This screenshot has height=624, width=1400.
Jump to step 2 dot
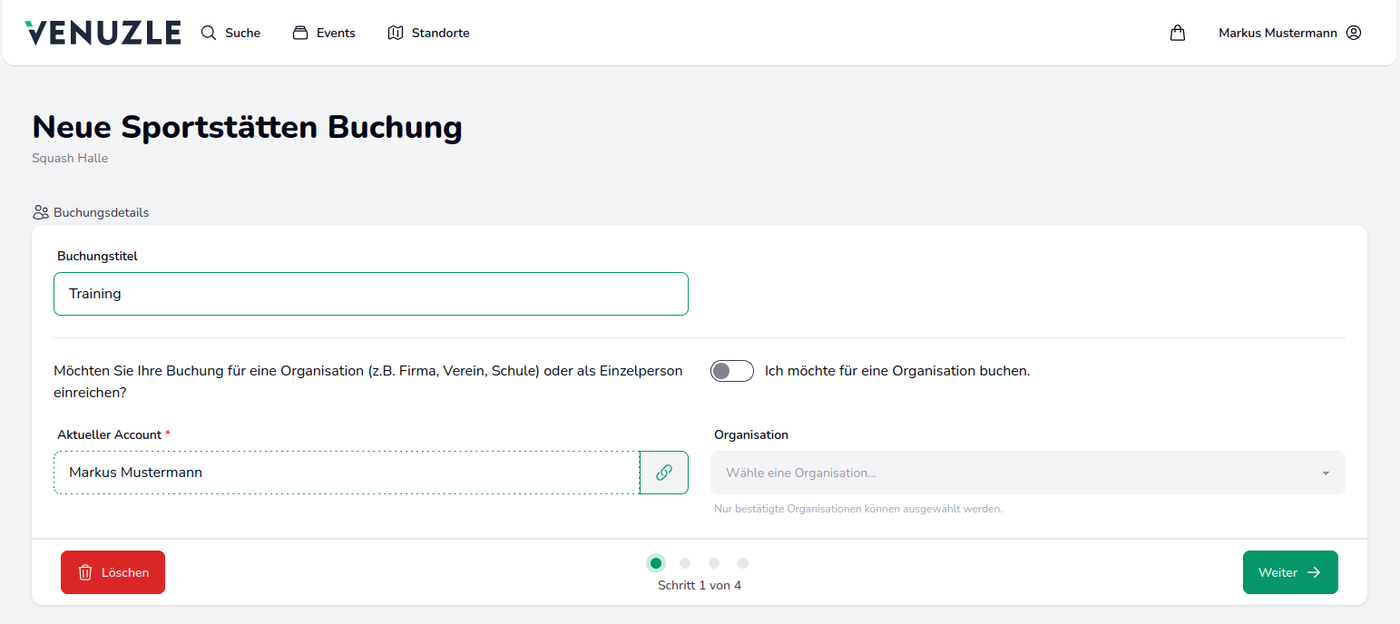point(685,563)
